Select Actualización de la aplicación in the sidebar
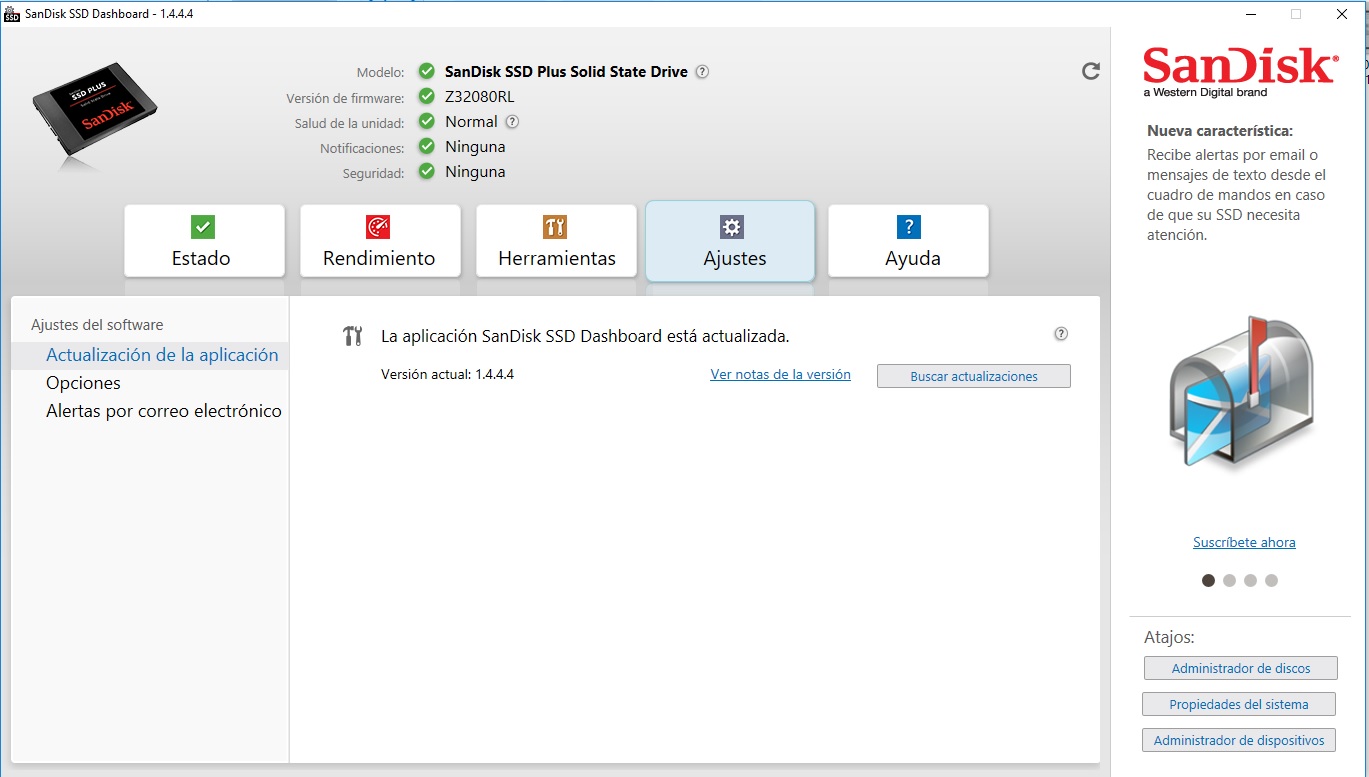This screenshot has width=1369, height=777. 150,355
